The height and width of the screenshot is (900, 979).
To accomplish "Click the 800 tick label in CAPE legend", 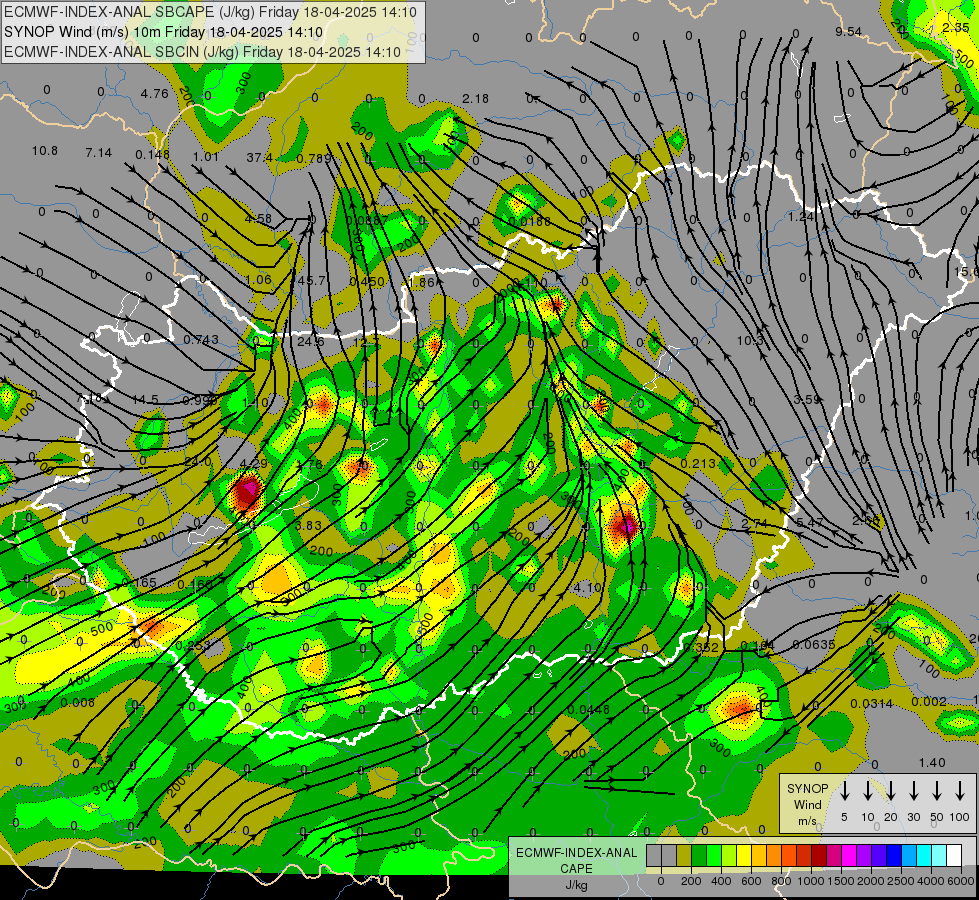I will click(781, 881).
